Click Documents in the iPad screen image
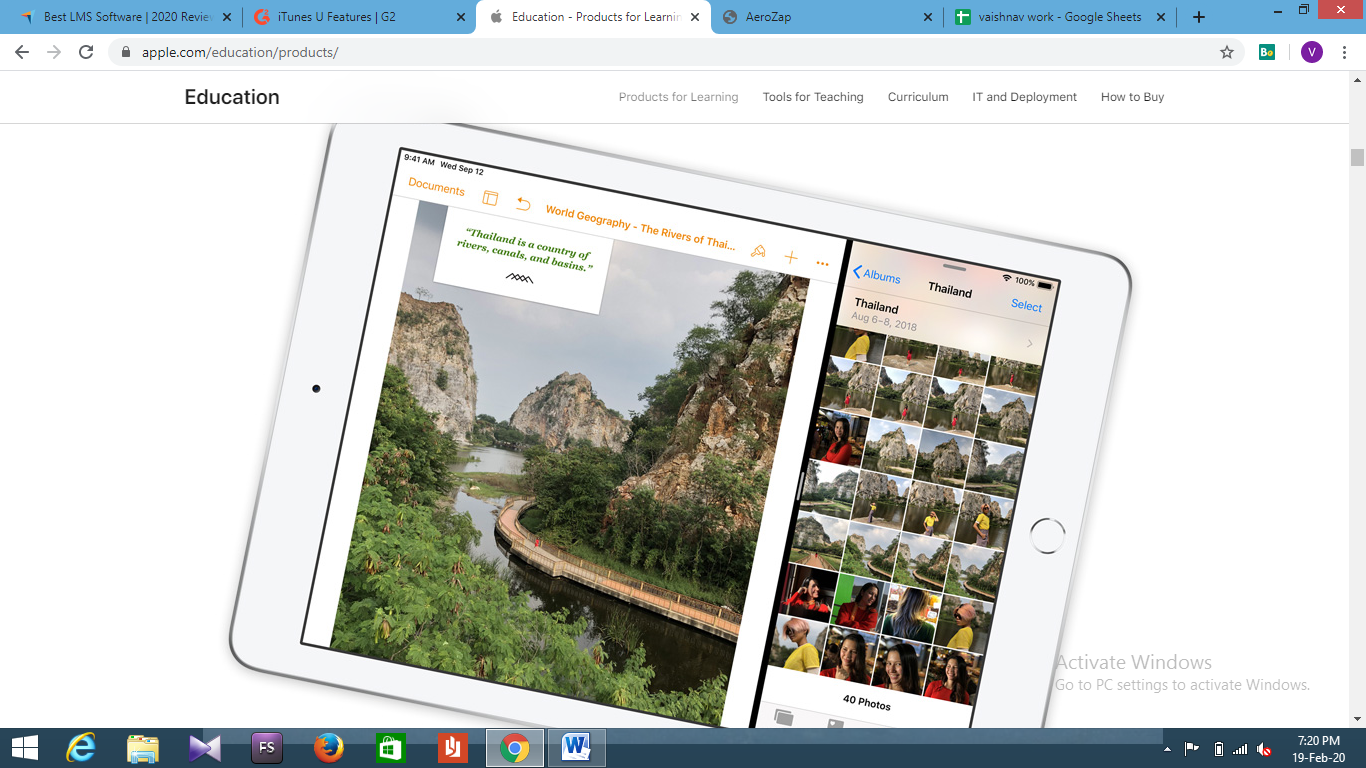This screenshot has height=768, width=1366. point(437,187)
